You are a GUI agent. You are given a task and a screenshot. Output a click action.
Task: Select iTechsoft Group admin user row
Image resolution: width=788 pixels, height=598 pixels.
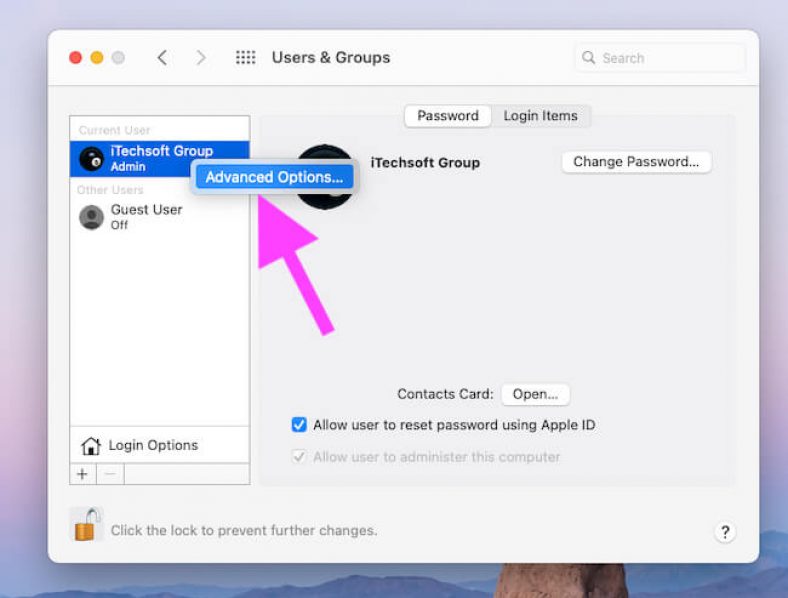[160, 158]
